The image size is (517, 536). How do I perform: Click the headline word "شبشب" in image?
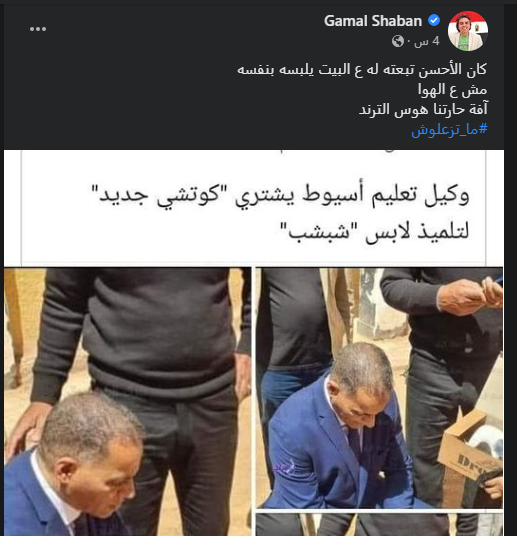[x=317, y=231]
